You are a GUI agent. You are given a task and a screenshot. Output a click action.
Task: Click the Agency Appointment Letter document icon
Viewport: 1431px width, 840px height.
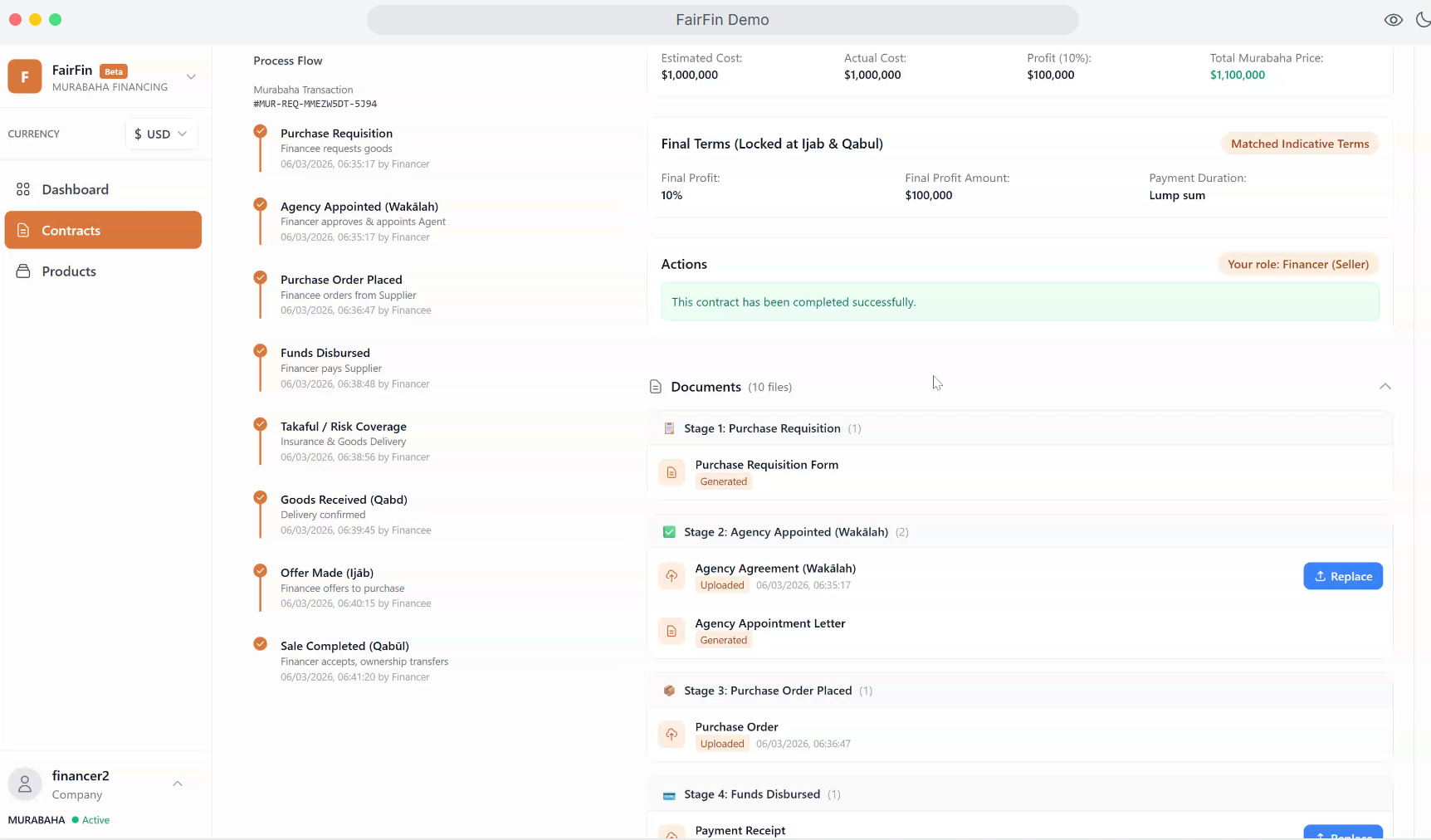point(672,631)
